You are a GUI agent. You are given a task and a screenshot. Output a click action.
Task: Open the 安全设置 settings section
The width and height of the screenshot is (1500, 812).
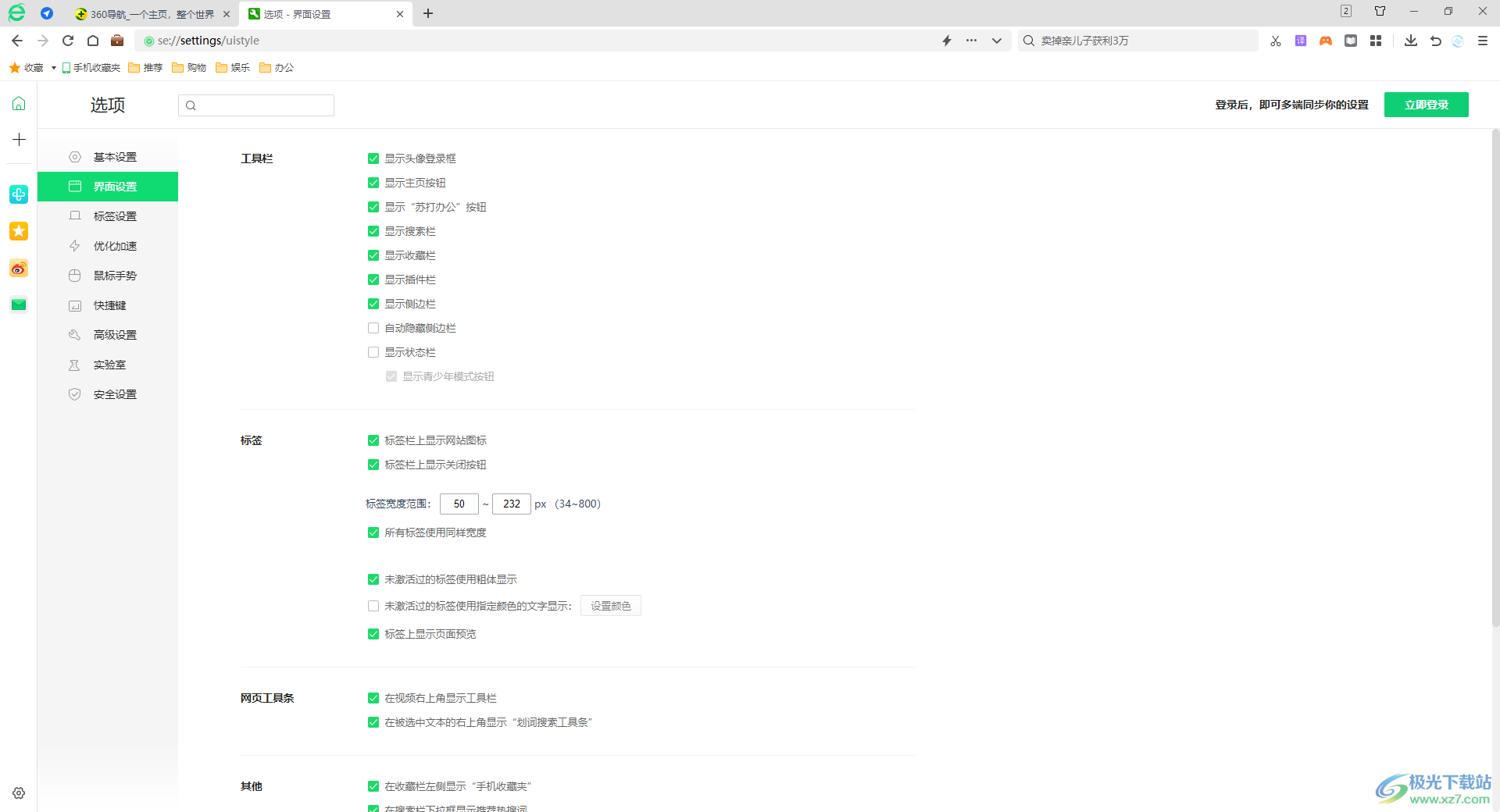[x=108, y=394]
